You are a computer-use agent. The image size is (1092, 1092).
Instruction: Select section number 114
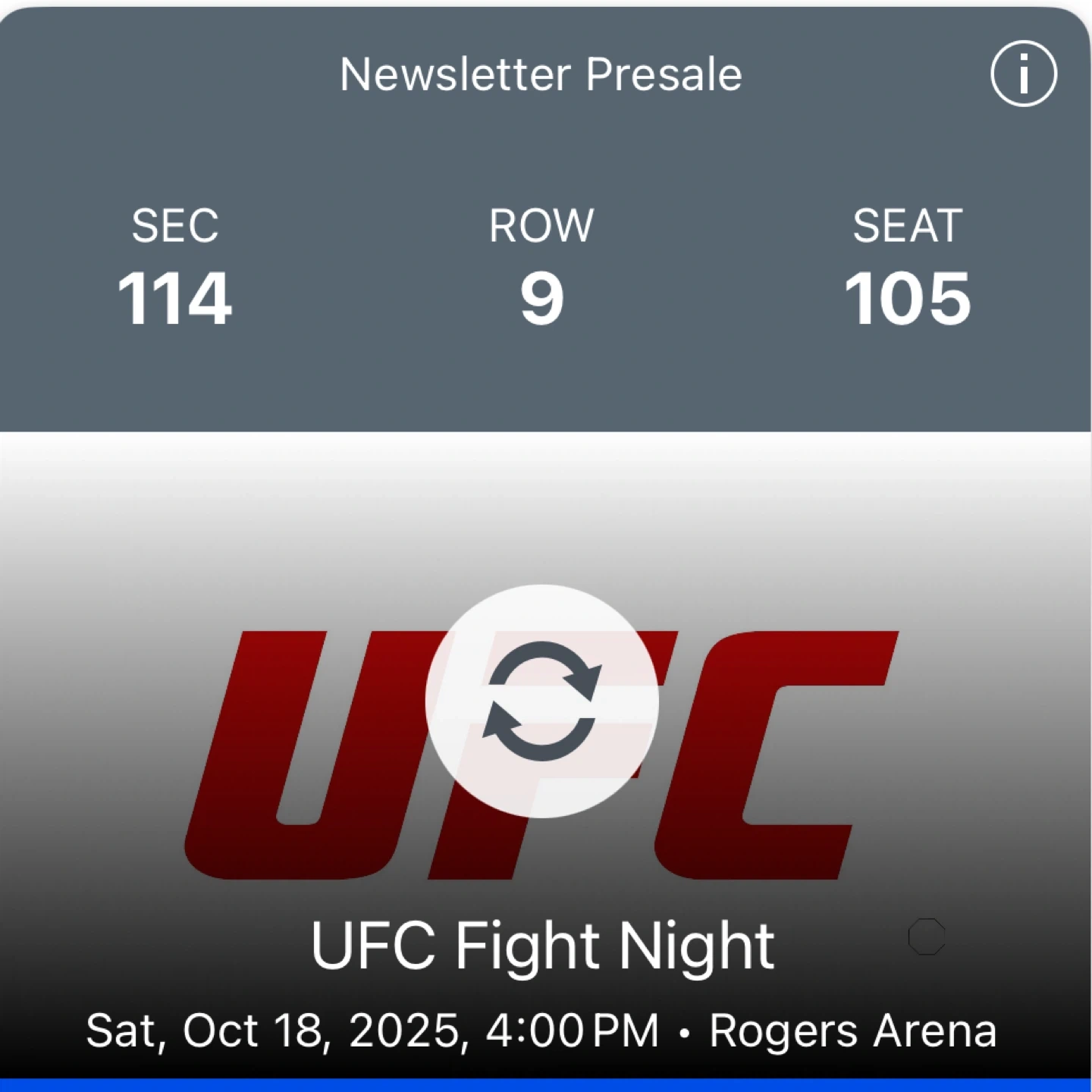(x=174, y=299)
